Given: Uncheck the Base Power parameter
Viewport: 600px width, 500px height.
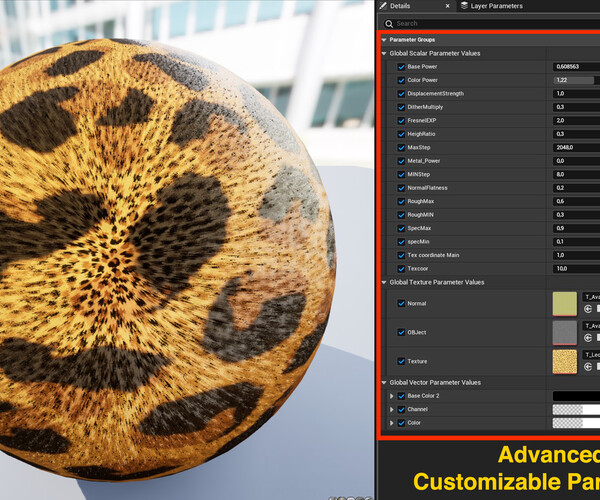Looking at the screenshot, I should (x=401, y=67).
